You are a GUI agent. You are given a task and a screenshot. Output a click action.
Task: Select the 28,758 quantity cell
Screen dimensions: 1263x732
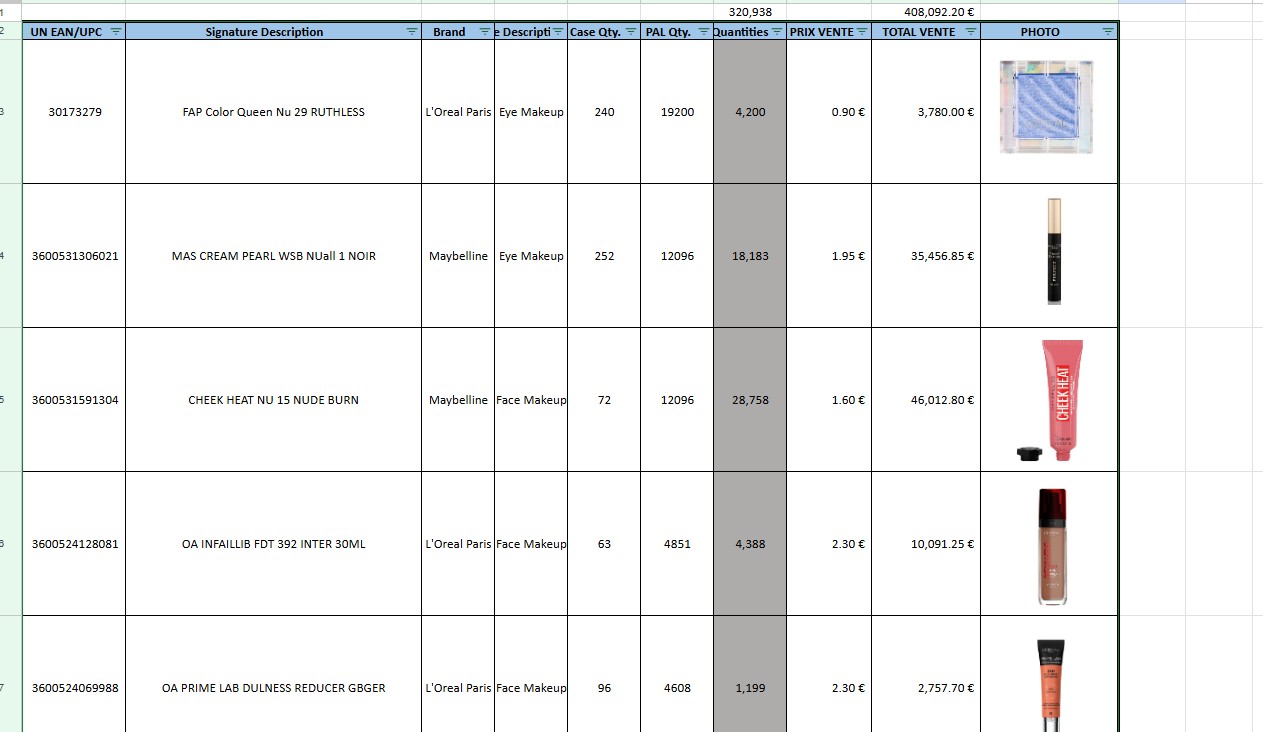750,400
